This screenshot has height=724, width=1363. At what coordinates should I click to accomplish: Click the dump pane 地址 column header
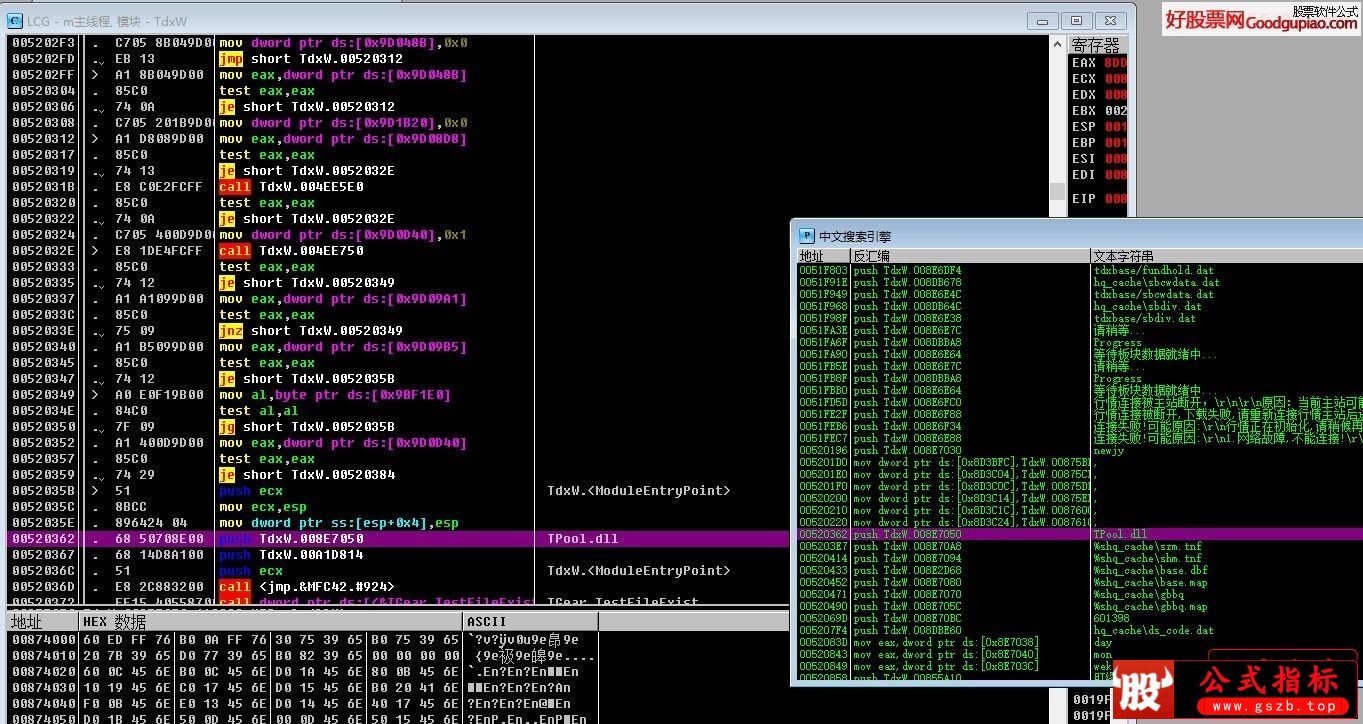tap(43, 622)
